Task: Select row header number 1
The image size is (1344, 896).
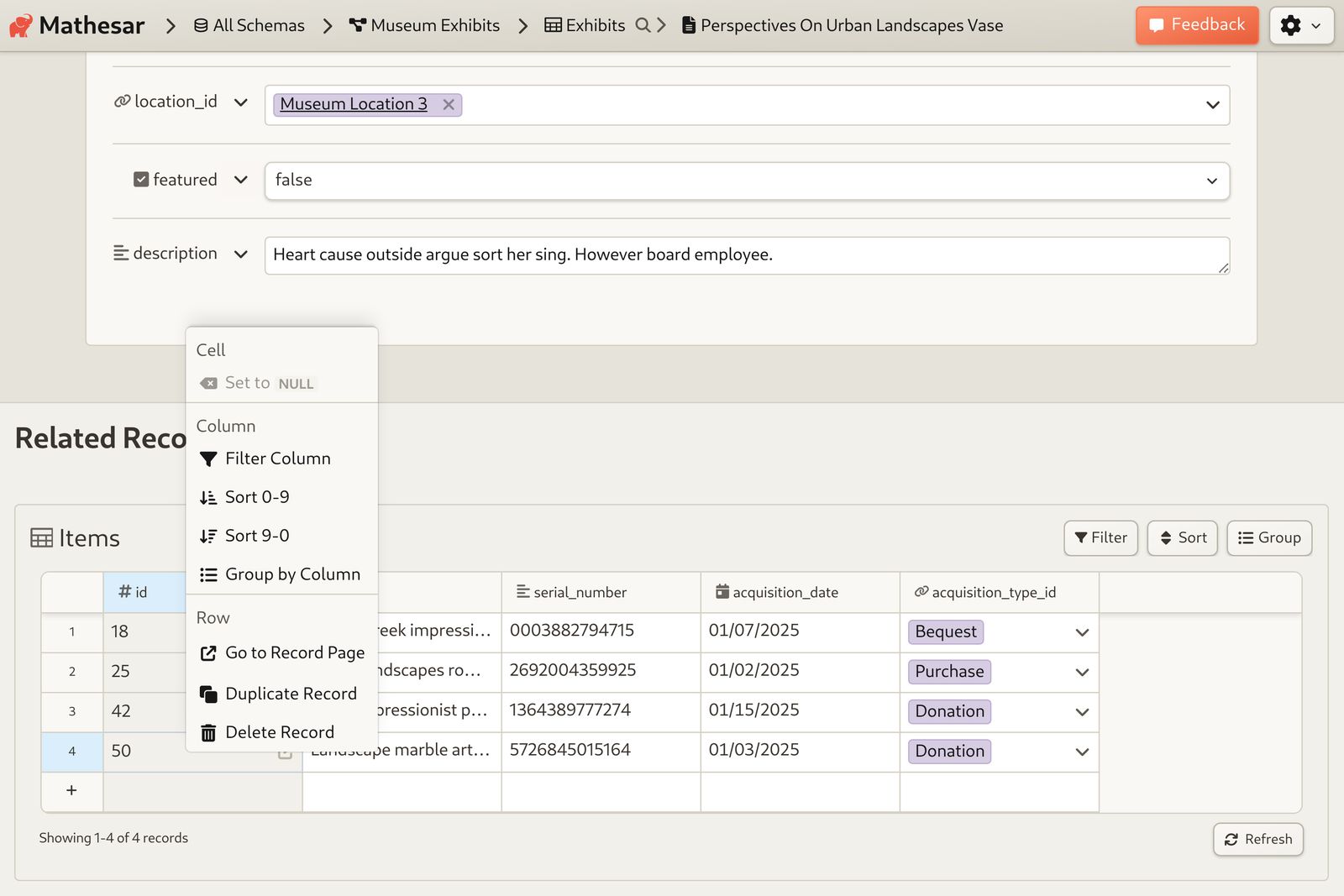Action: pos(72,631)
